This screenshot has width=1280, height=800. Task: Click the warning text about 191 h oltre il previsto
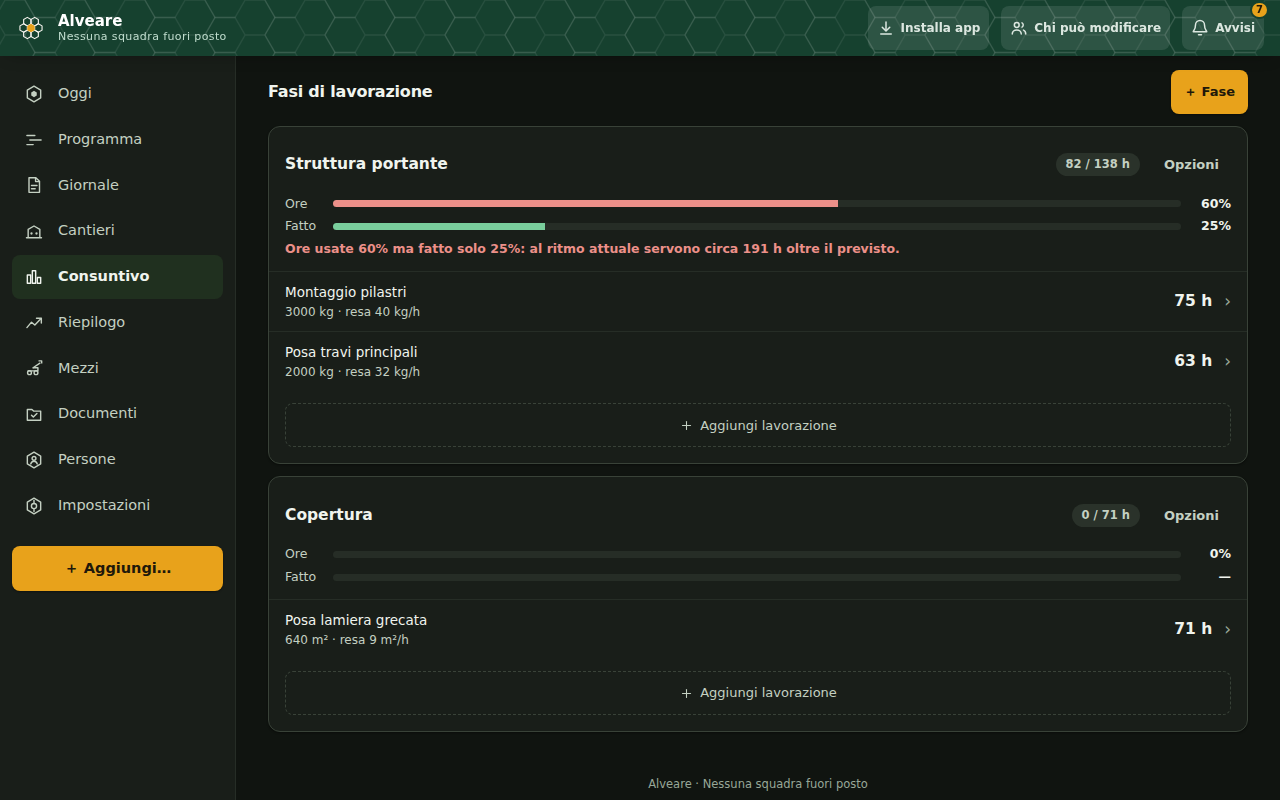[x=592, y=248]
